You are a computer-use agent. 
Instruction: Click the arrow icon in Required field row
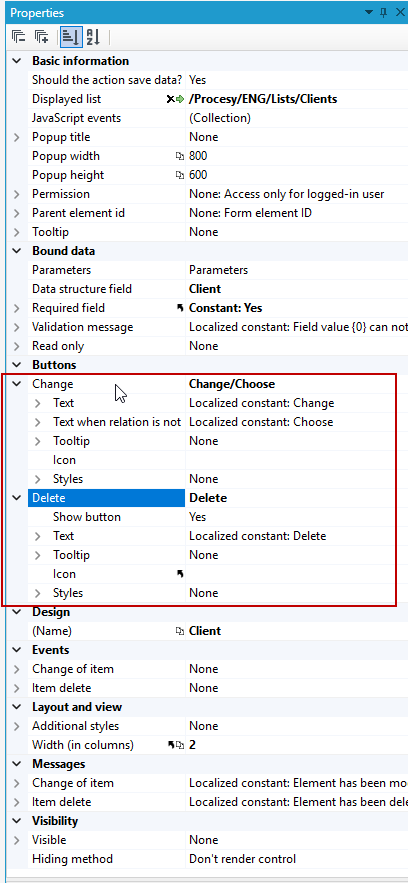pos(180,308)
